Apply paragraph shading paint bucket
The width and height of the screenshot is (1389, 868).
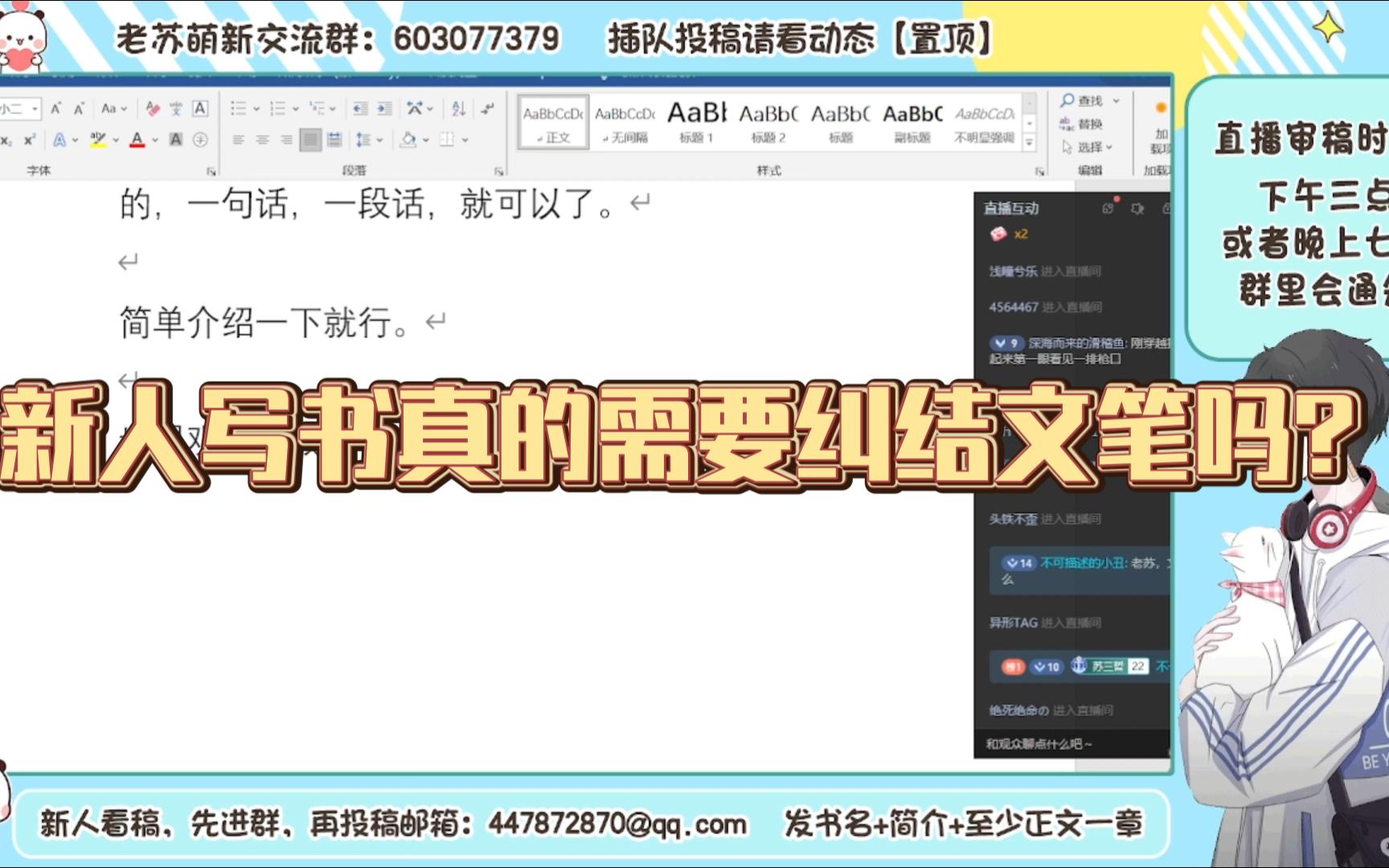click(x=408, y=140)
